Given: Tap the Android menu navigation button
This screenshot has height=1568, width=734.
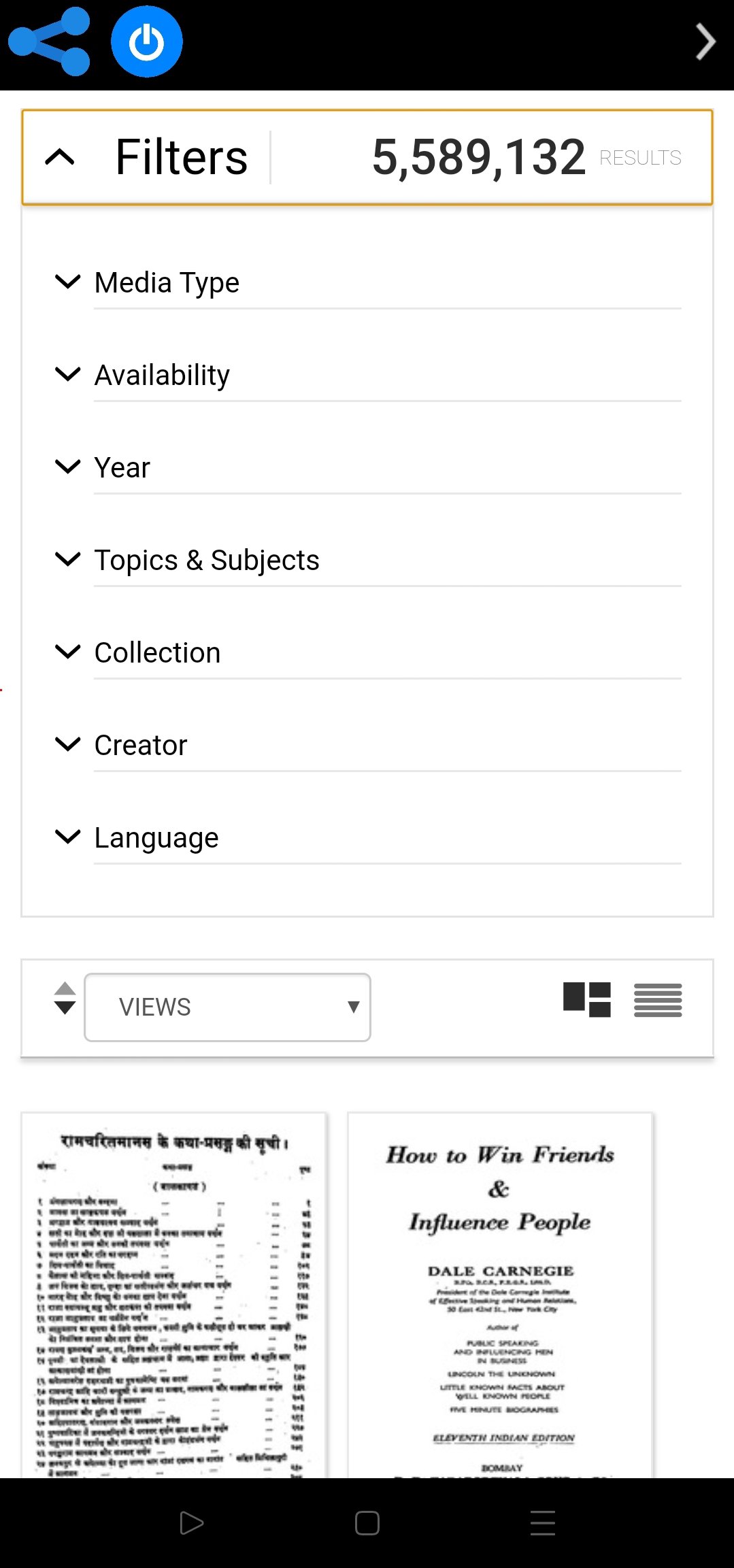Looking at the screenshot, I should 542,1523.
